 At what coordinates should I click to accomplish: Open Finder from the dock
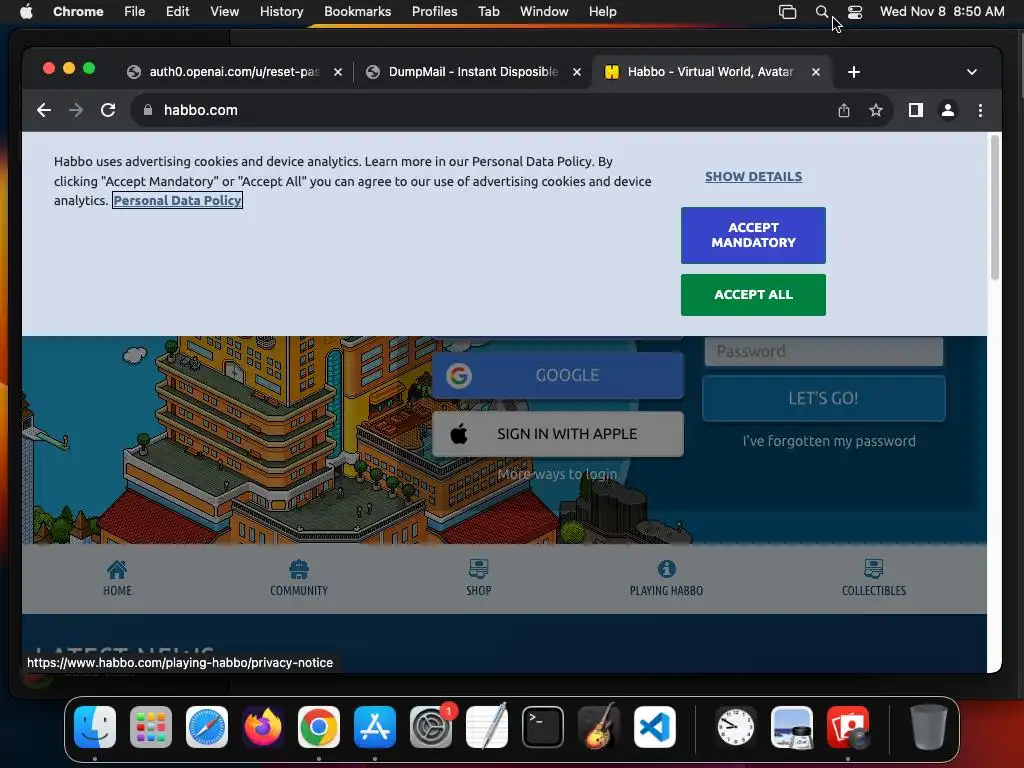[x=95, y=727]
